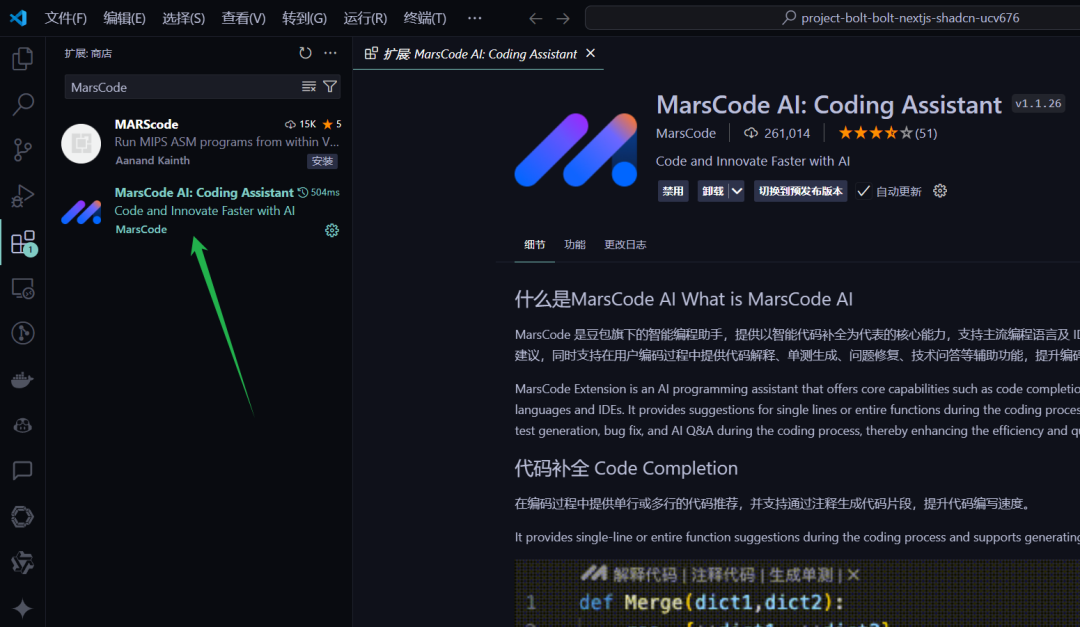Image resolution: width=1080 pixels, height=627 pixels.
Task: Open the gear menu on extension detail page
Action: tap(940, 191)
